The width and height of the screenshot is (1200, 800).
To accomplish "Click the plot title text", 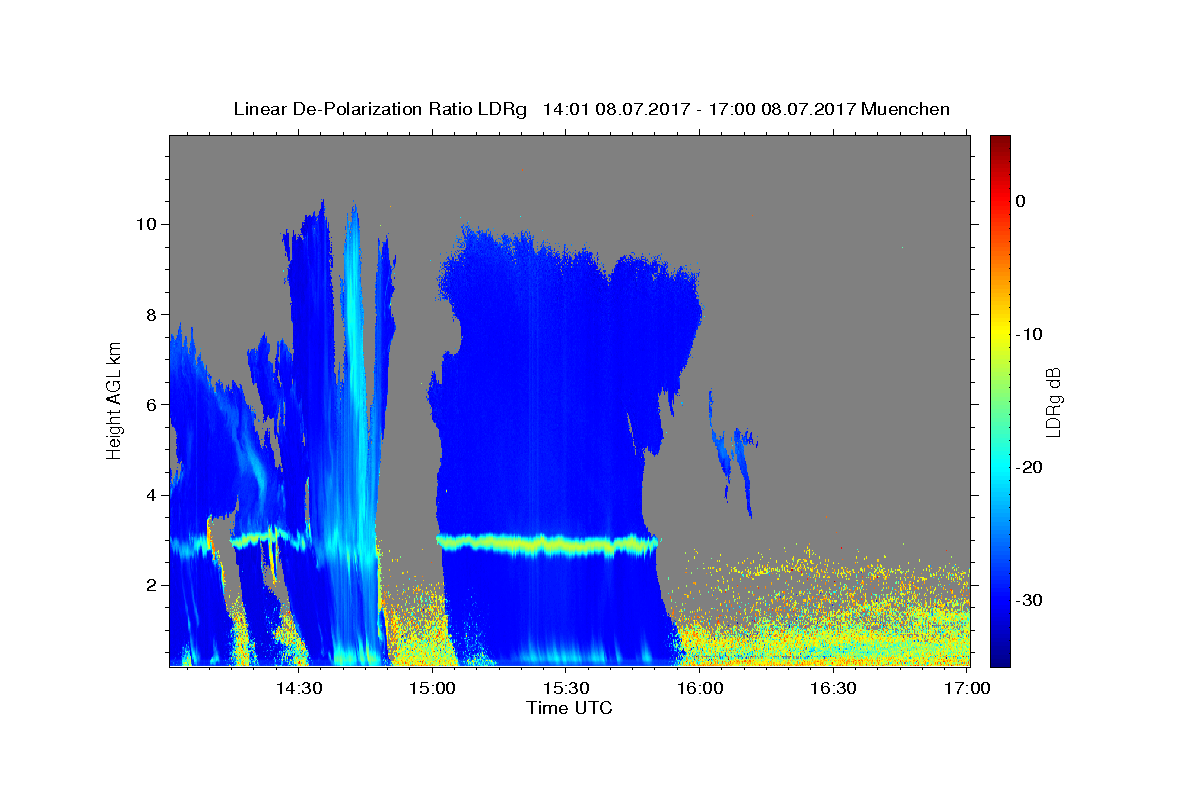I will [591, 109].
